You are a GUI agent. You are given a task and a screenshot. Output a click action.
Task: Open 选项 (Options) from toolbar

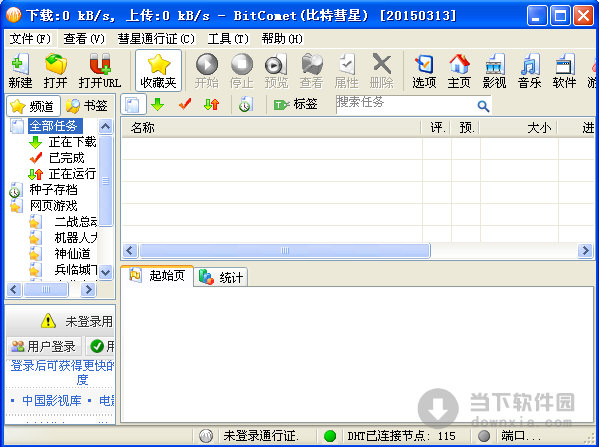[x=424, y=71]
